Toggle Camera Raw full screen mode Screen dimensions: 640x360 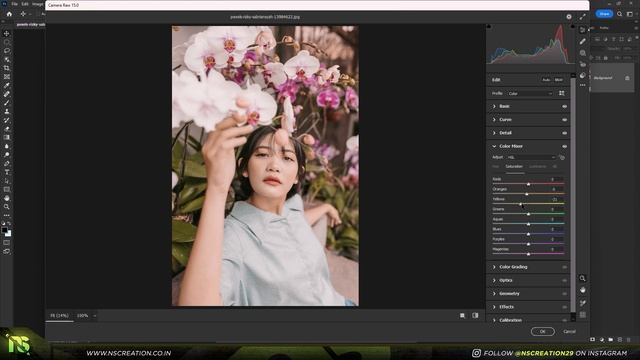coord(582,17)
